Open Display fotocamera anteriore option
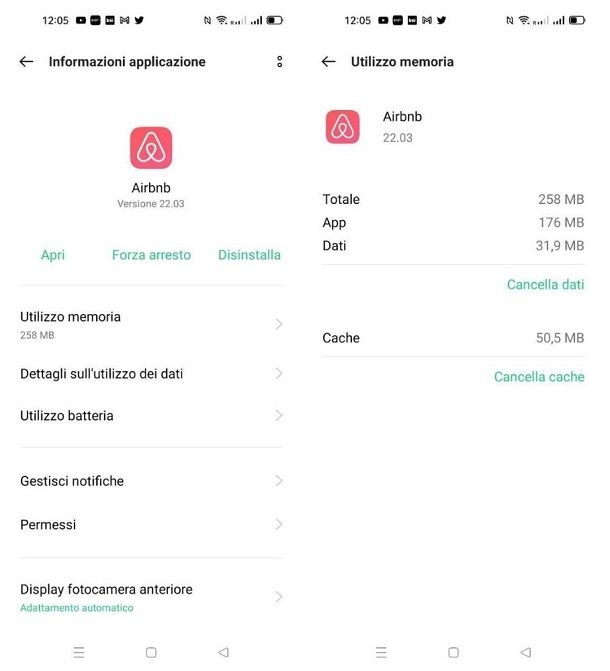The image size is (610, 671). 151,597
